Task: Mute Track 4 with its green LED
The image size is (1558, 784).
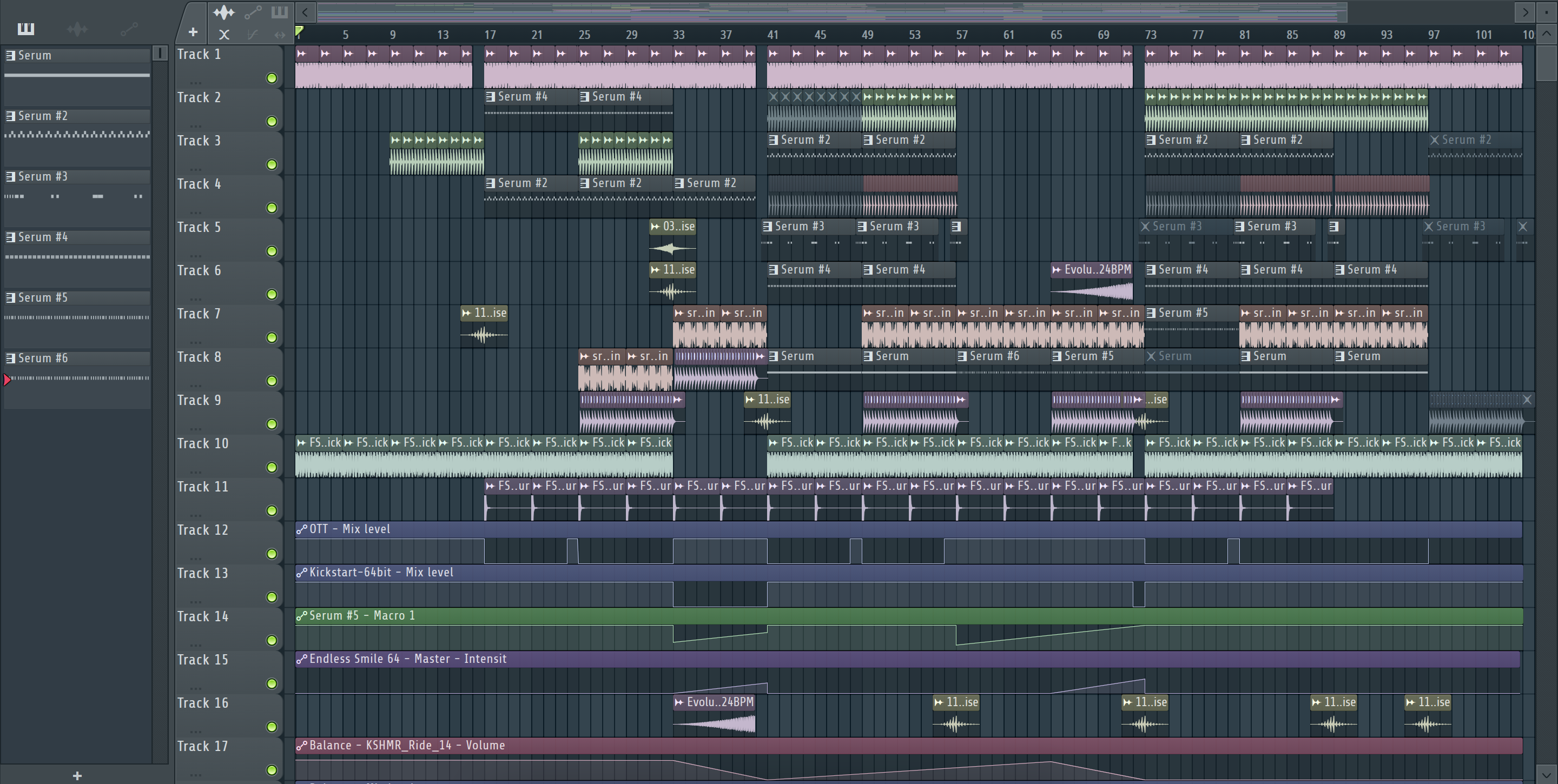Action: click(272, 208)
